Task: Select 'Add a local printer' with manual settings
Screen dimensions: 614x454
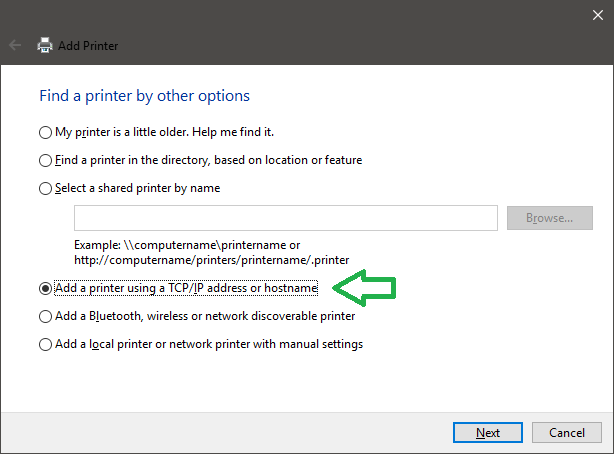Action: pyautogui.click(x=44, y=345)
